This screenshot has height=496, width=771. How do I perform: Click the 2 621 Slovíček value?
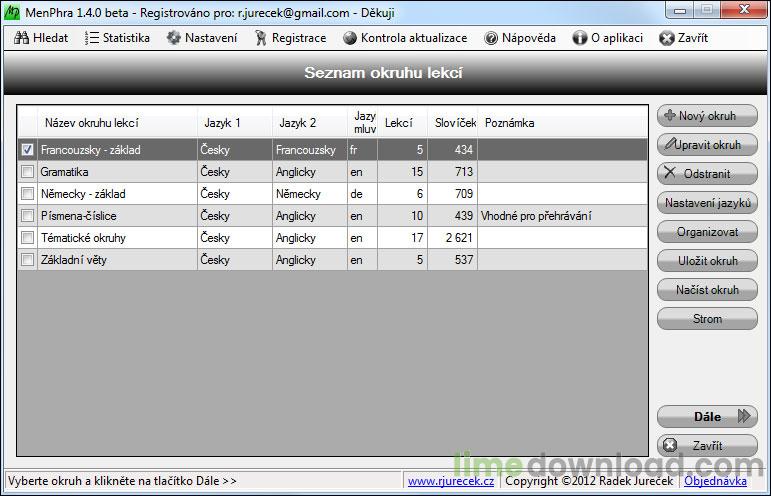452,238
